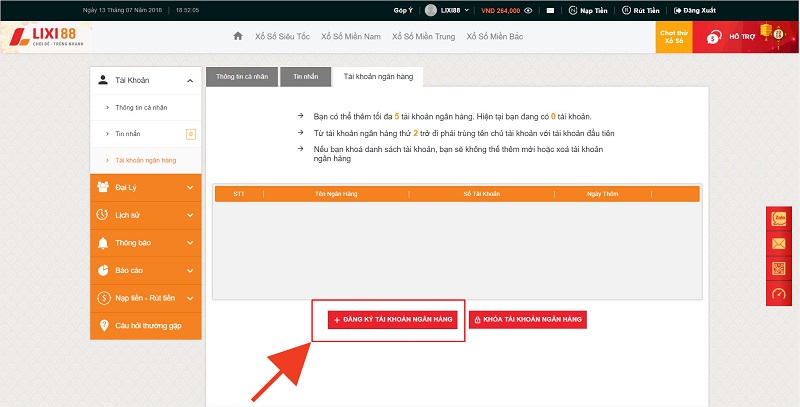Open the QR code icon on the right

pyautogui.click(x=780, y=268)
